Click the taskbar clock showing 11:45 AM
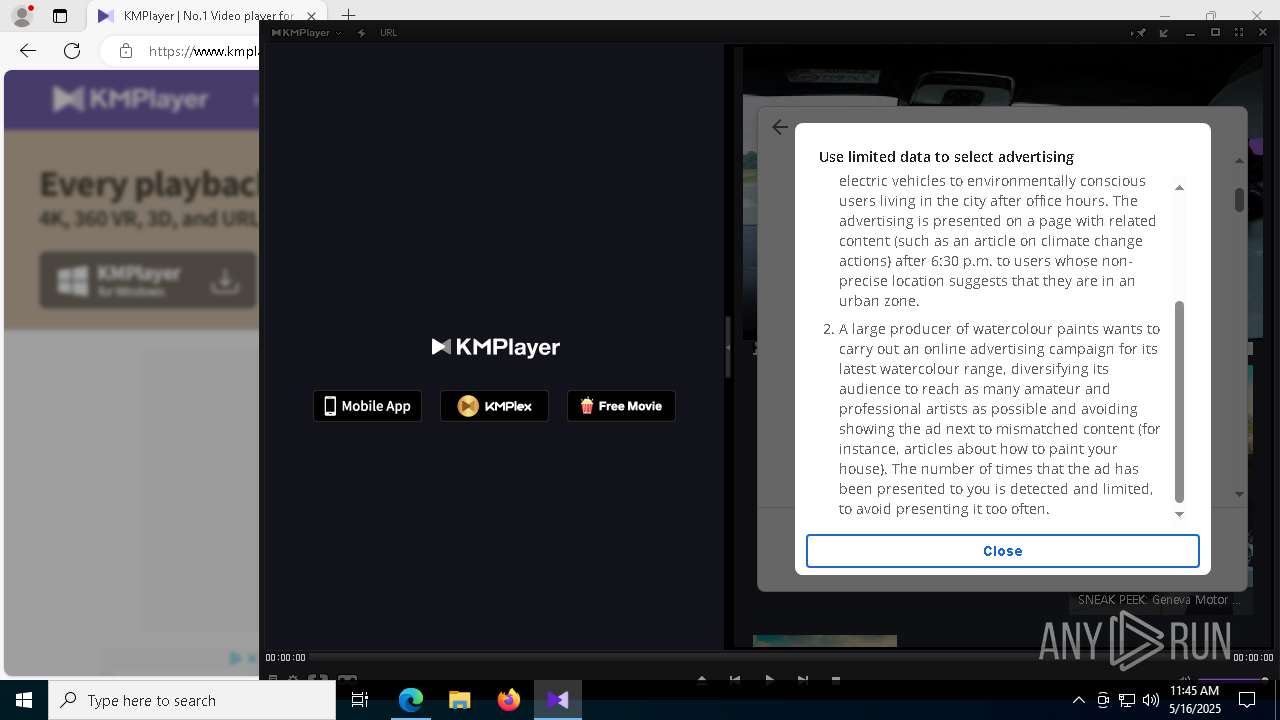This screenshot has height=720, width=1280. [1194, 700]
